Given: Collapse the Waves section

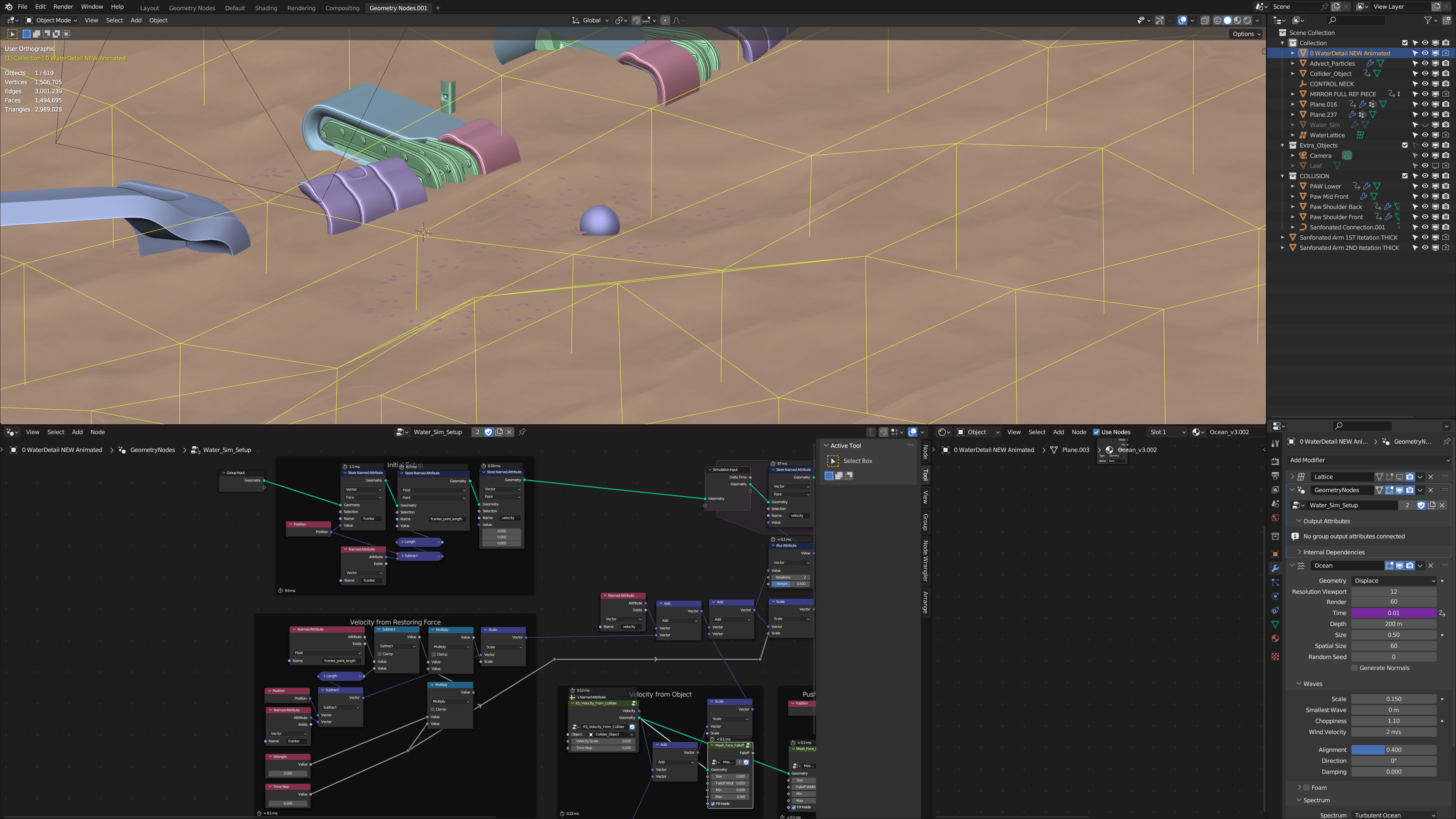Looking at the screenshot, I should (1299, 684).
